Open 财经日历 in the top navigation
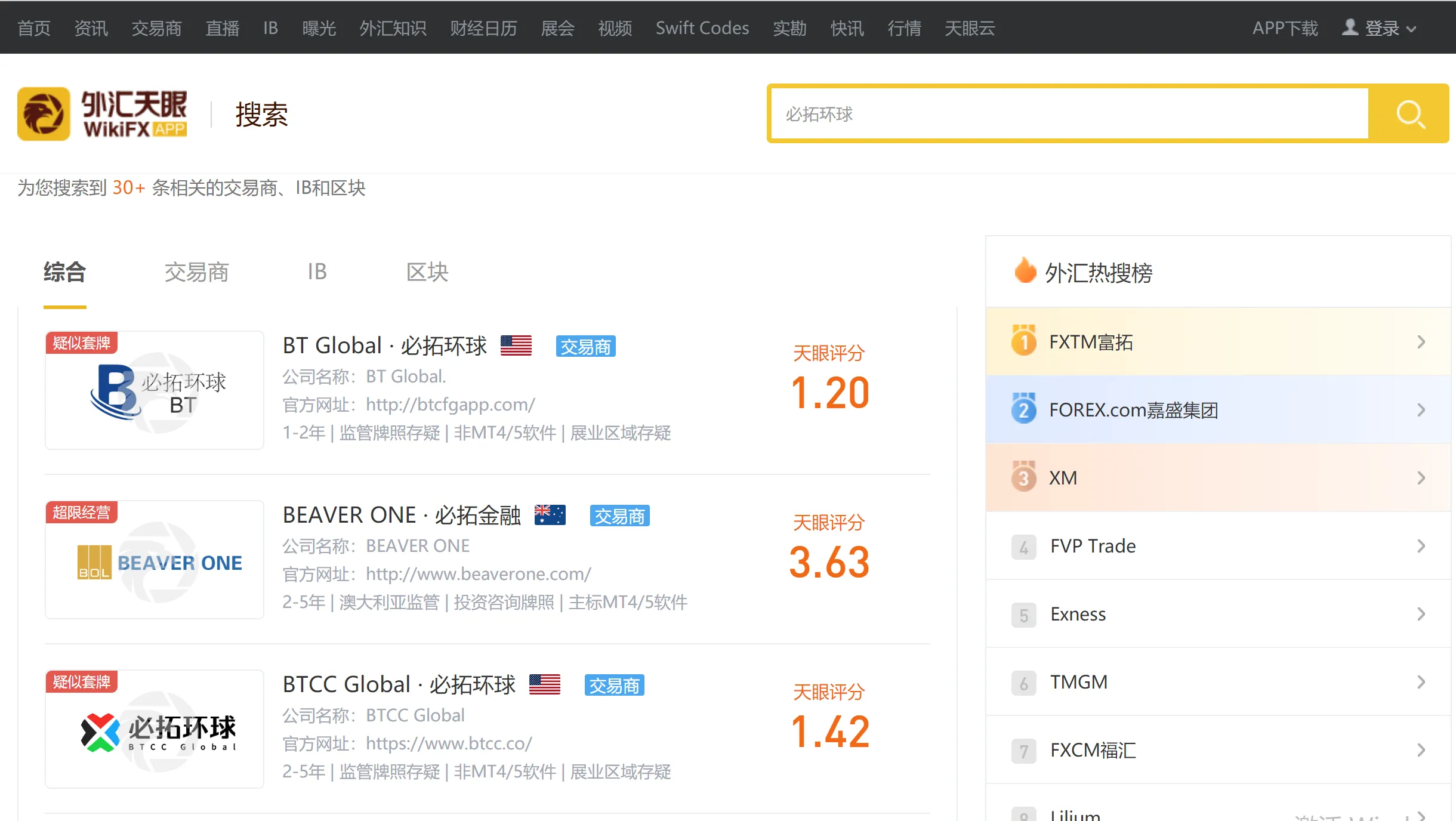1456x821 pixels. tap(484, 28)
